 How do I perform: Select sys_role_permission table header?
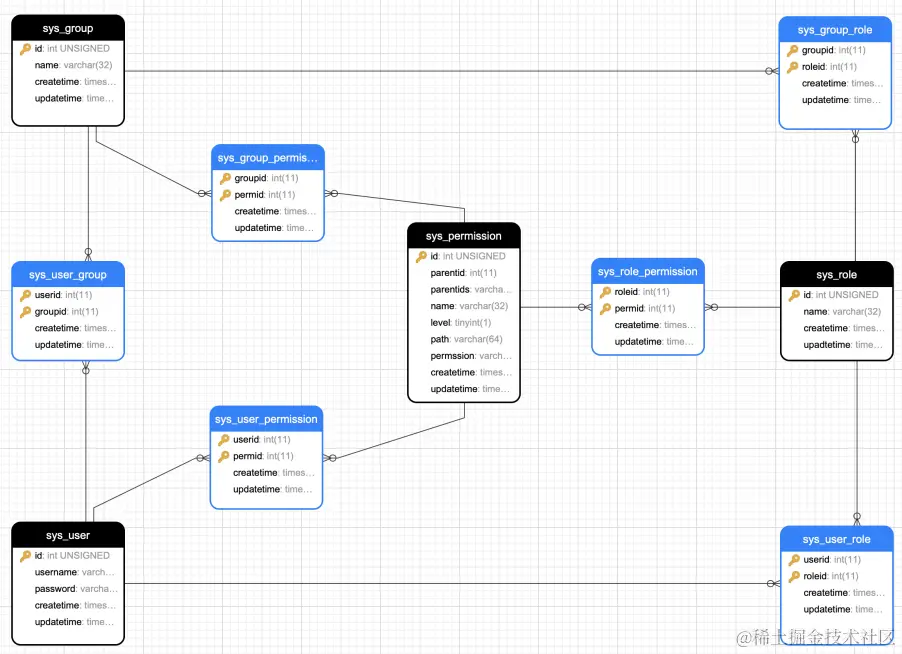pos(648,271)
